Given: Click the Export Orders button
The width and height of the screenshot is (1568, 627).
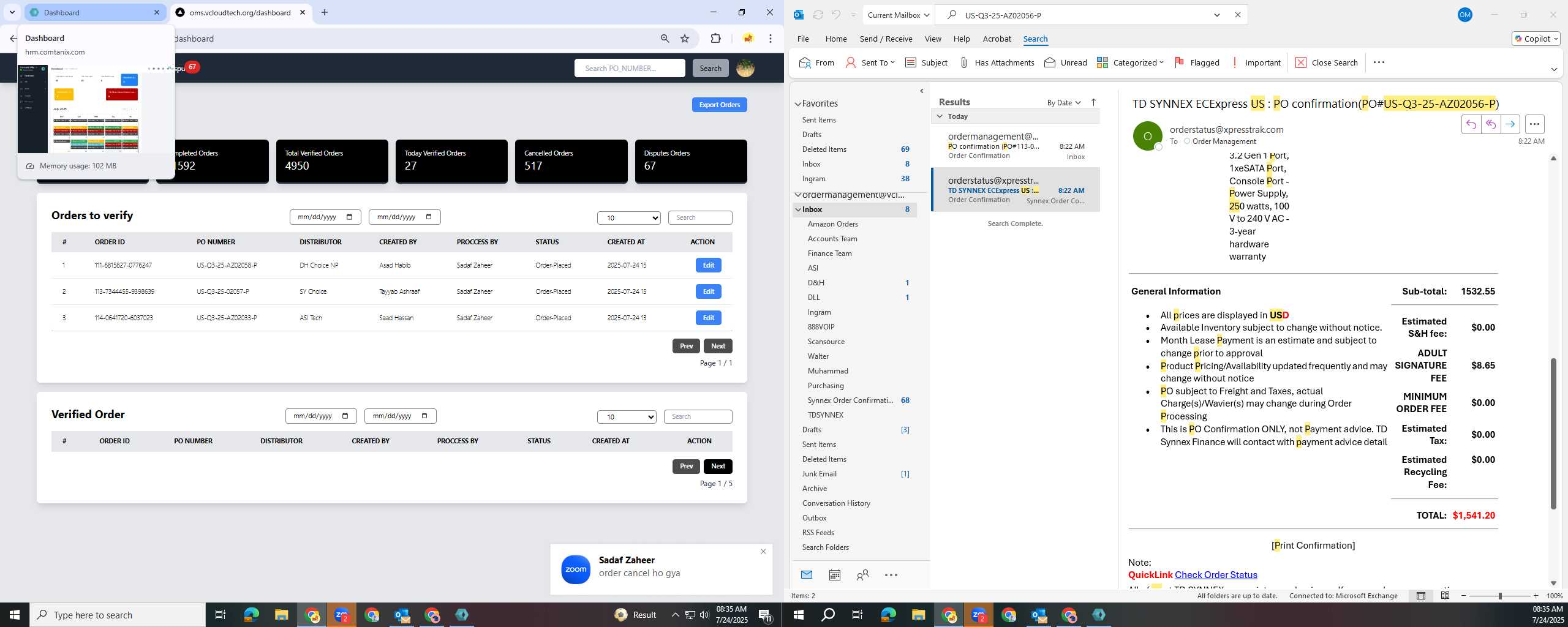Looking at the screenshot, I should click(720, 105).
